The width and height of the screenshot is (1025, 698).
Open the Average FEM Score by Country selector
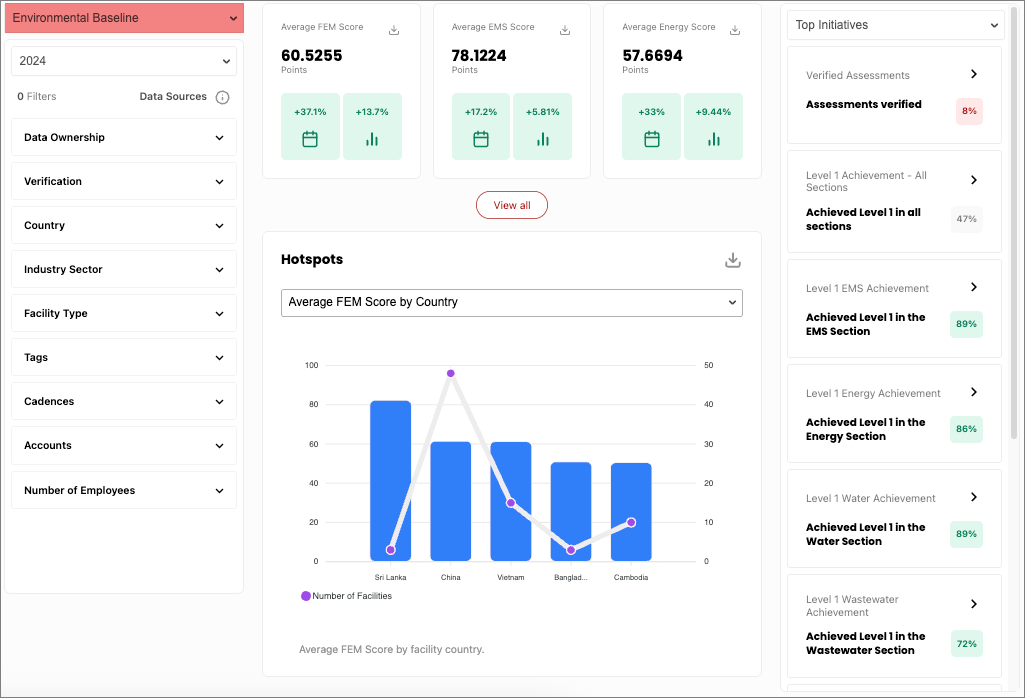pos(512,302)
